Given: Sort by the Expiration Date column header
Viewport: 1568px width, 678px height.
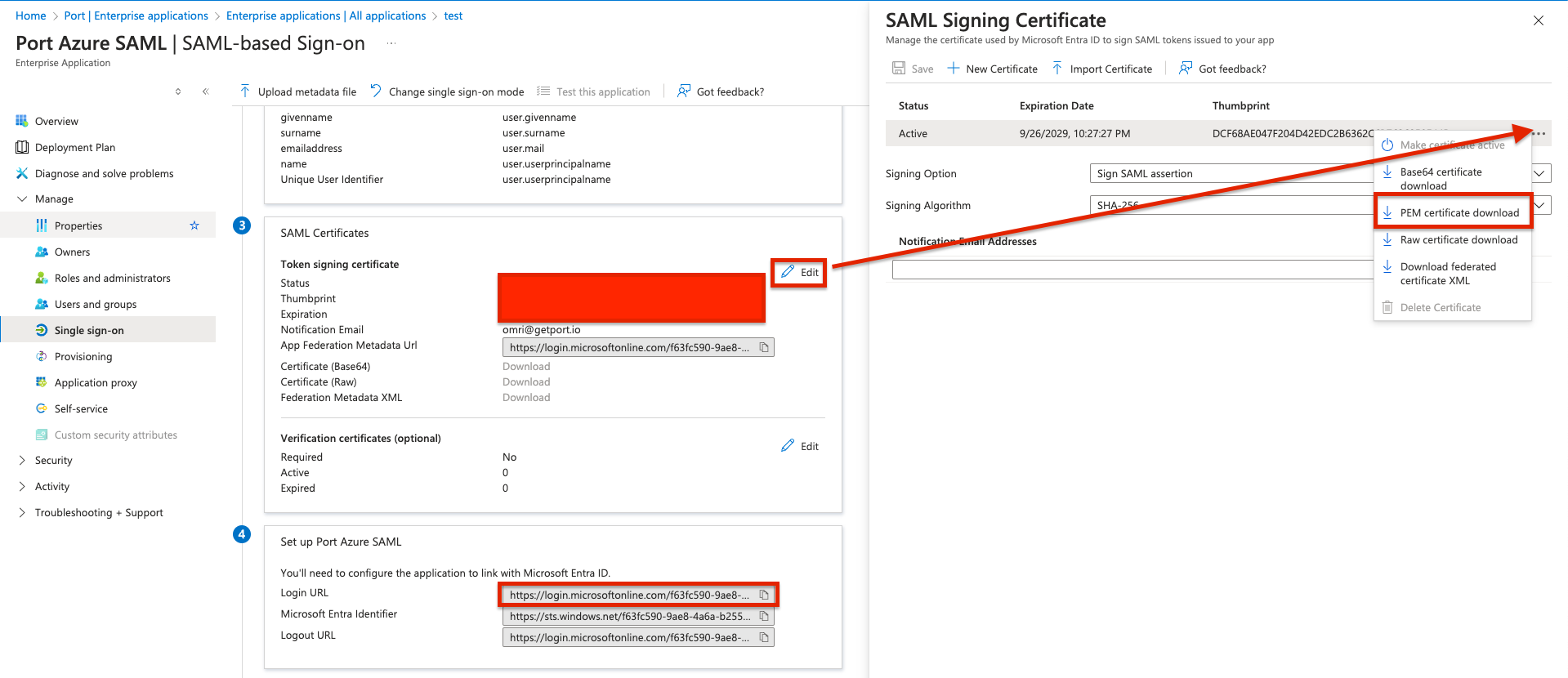Looking at the screenshot, I should coord(1056,105).
